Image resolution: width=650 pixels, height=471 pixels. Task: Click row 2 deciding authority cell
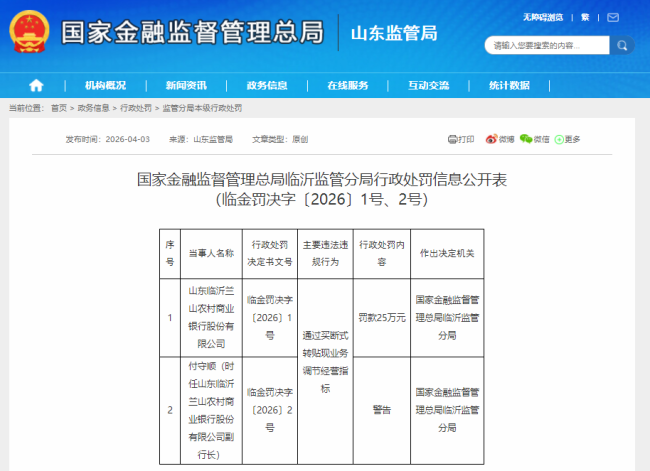pyautogui.click(x=447, y=410)
